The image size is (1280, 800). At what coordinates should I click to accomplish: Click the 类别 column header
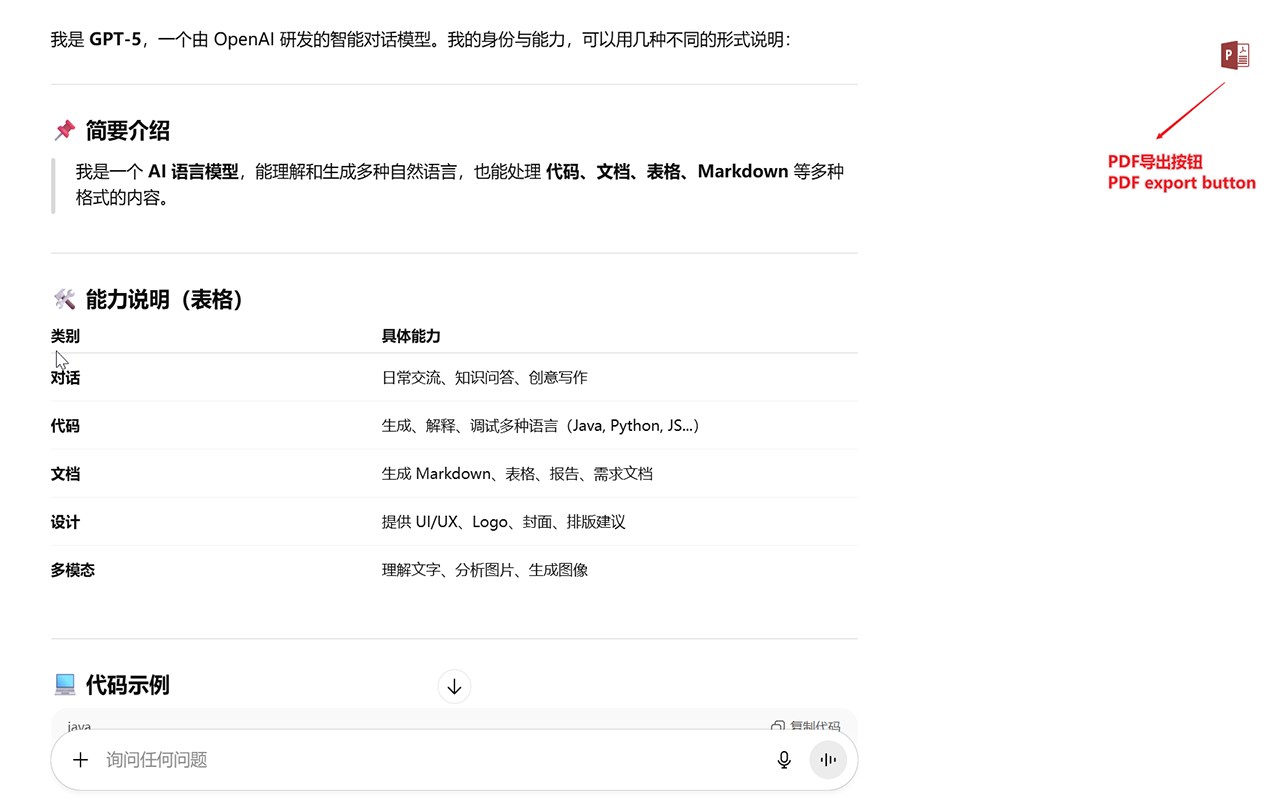(65, 336)
